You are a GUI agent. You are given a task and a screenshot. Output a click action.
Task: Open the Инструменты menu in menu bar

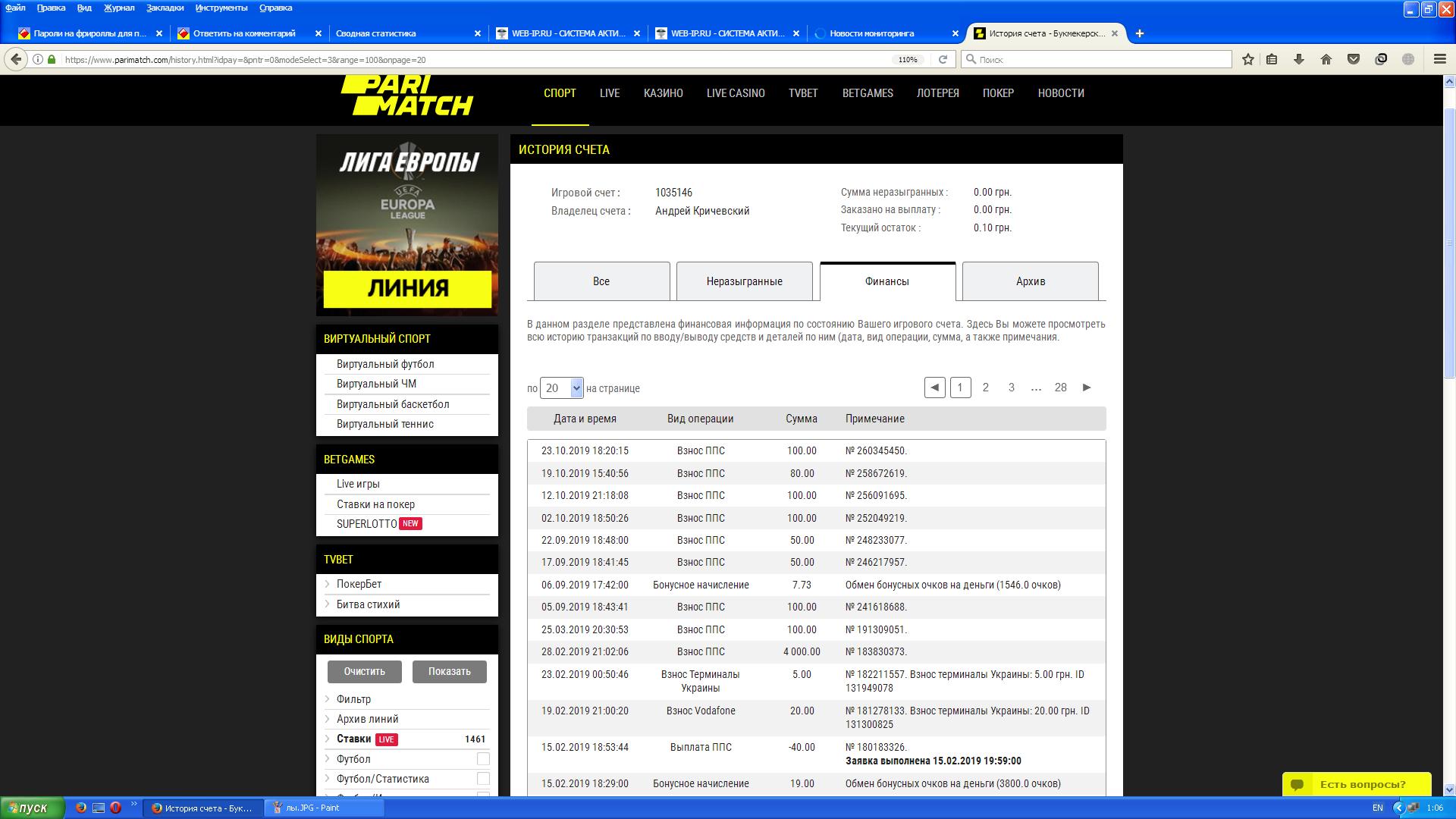click(221, 8)
